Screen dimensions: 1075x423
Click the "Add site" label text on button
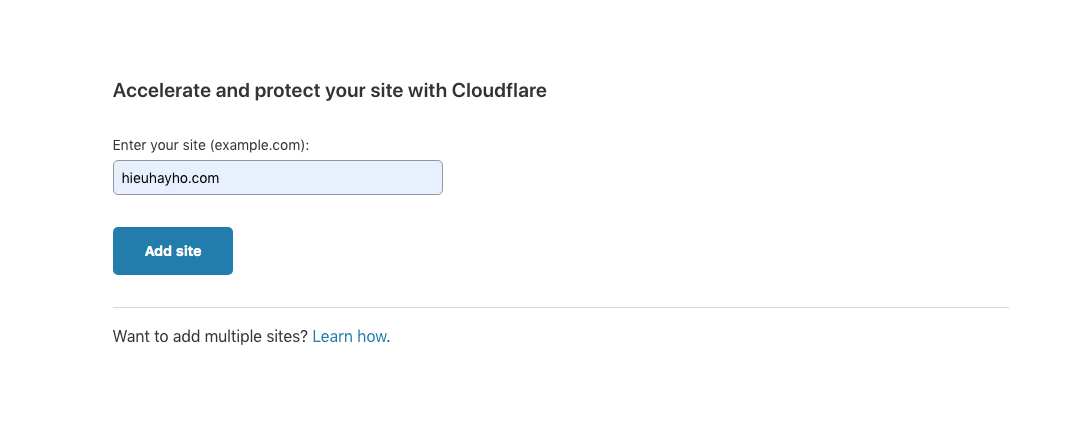click(x=173, y=251)
